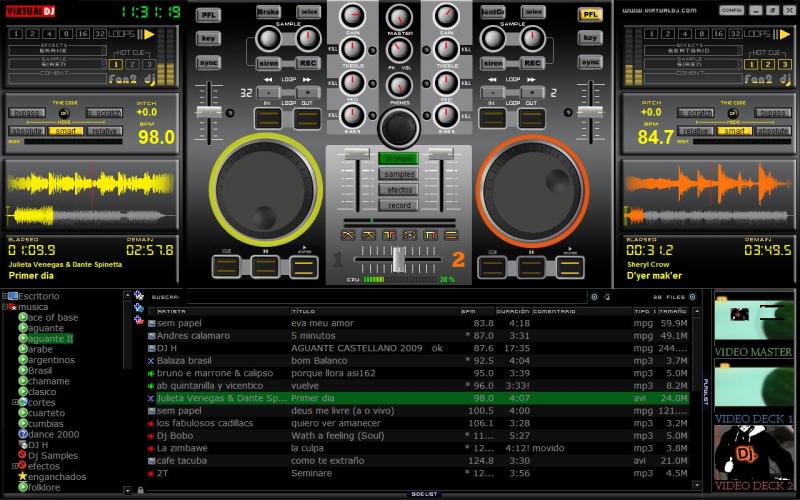Set left deck loop to 8 beats

(66, 34)
